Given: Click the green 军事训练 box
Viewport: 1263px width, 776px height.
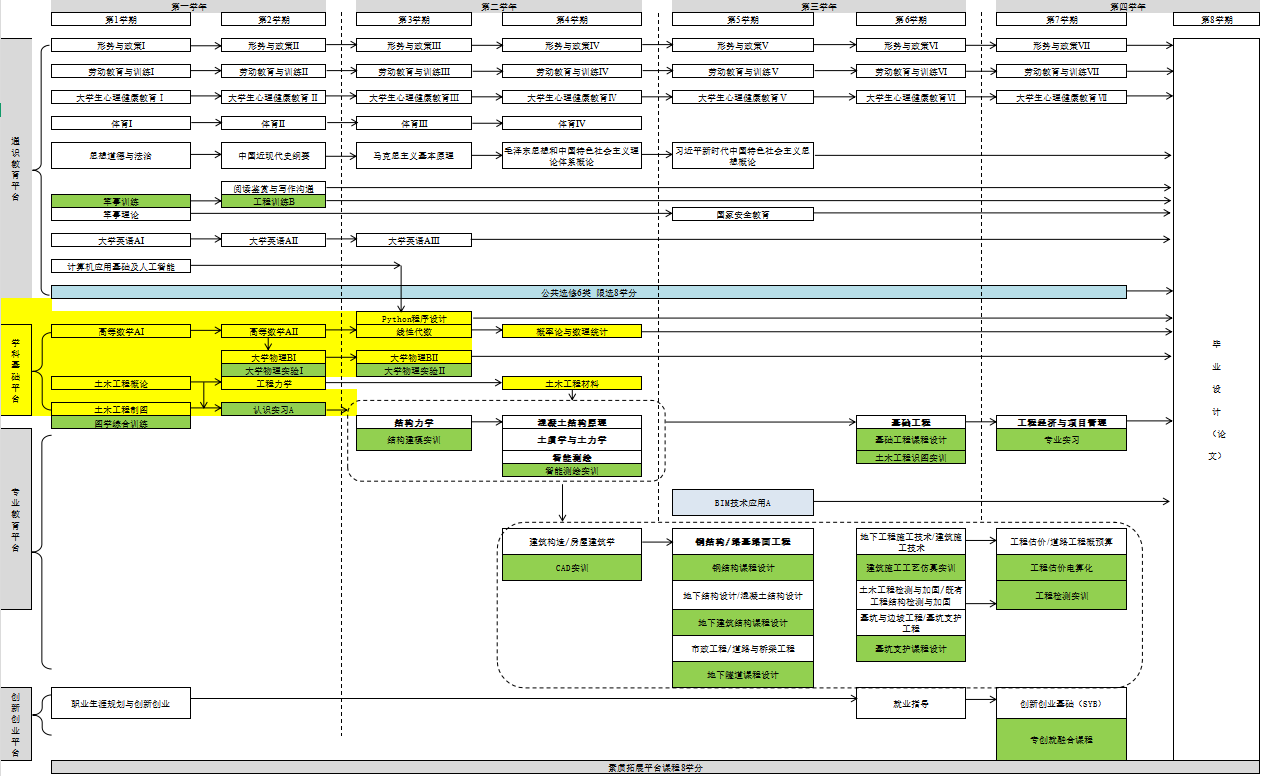Looking at the screenshot, I should tap(120, 201).
